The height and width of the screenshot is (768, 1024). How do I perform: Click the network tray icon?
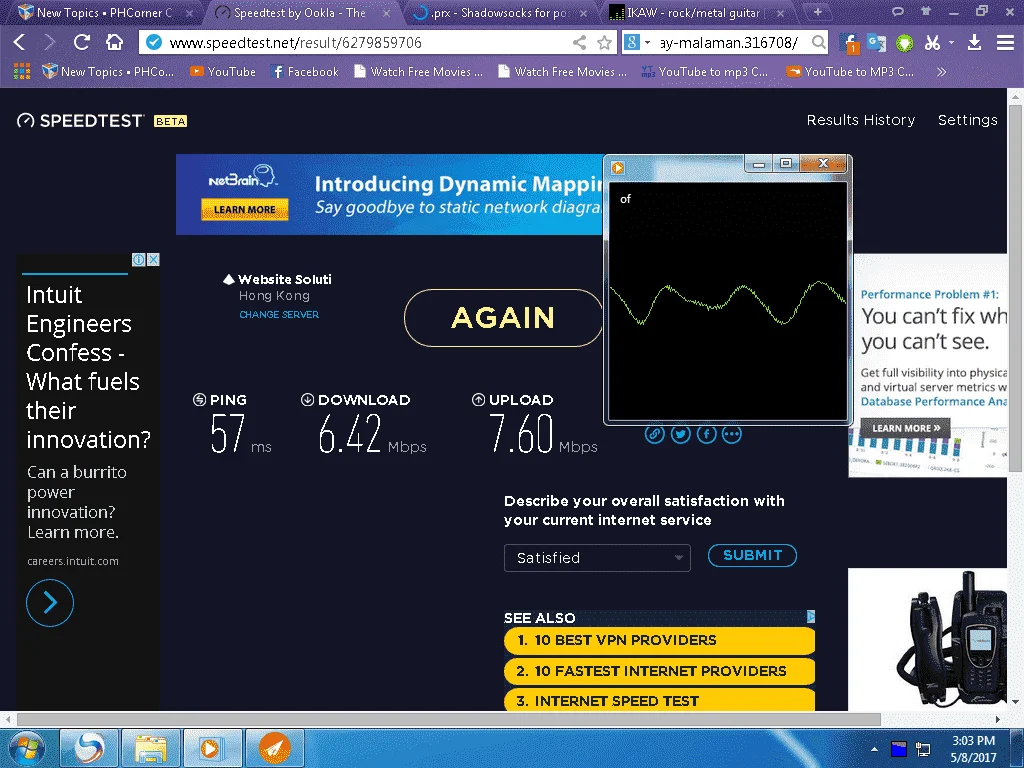[923, 749]
